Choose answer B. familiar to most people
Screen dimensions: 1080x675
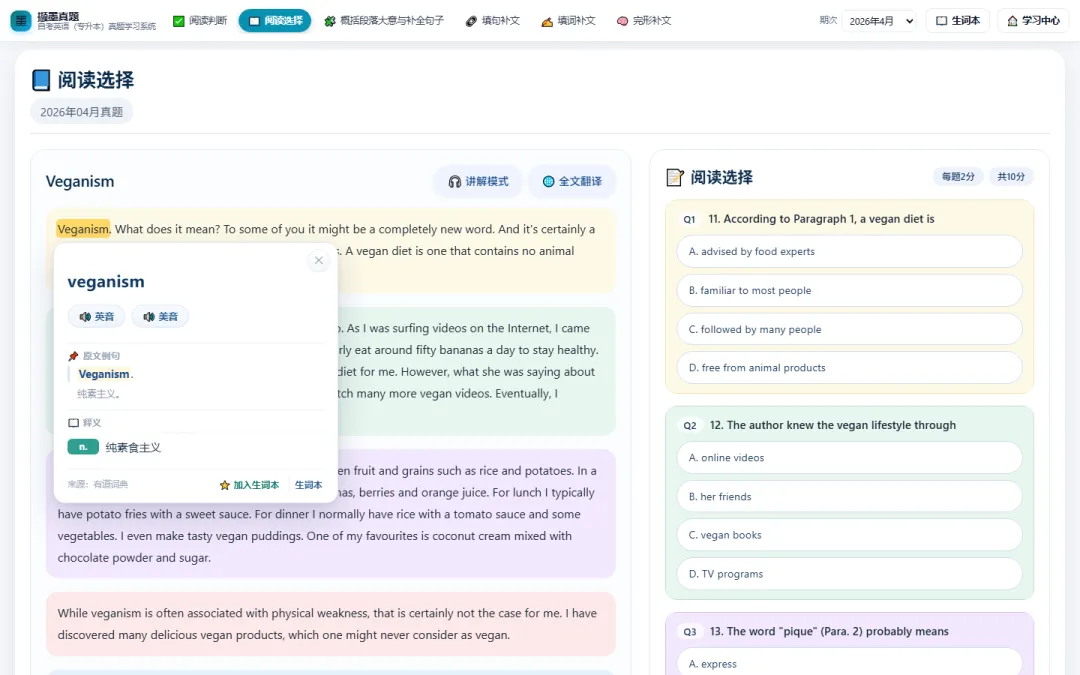[849, 291]
